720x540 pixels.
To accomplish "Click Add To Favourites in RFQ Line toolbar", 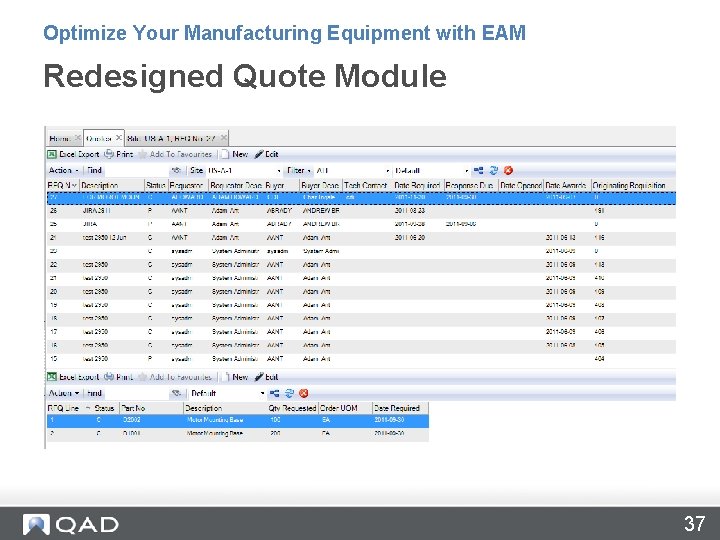I will click(175, 377).
